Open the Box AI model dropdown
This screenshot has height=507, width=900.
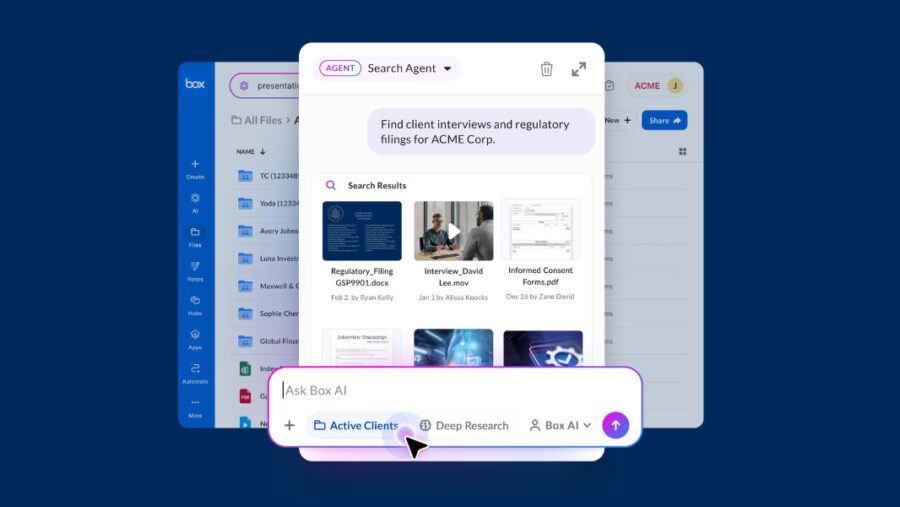(x=560, y=425)
